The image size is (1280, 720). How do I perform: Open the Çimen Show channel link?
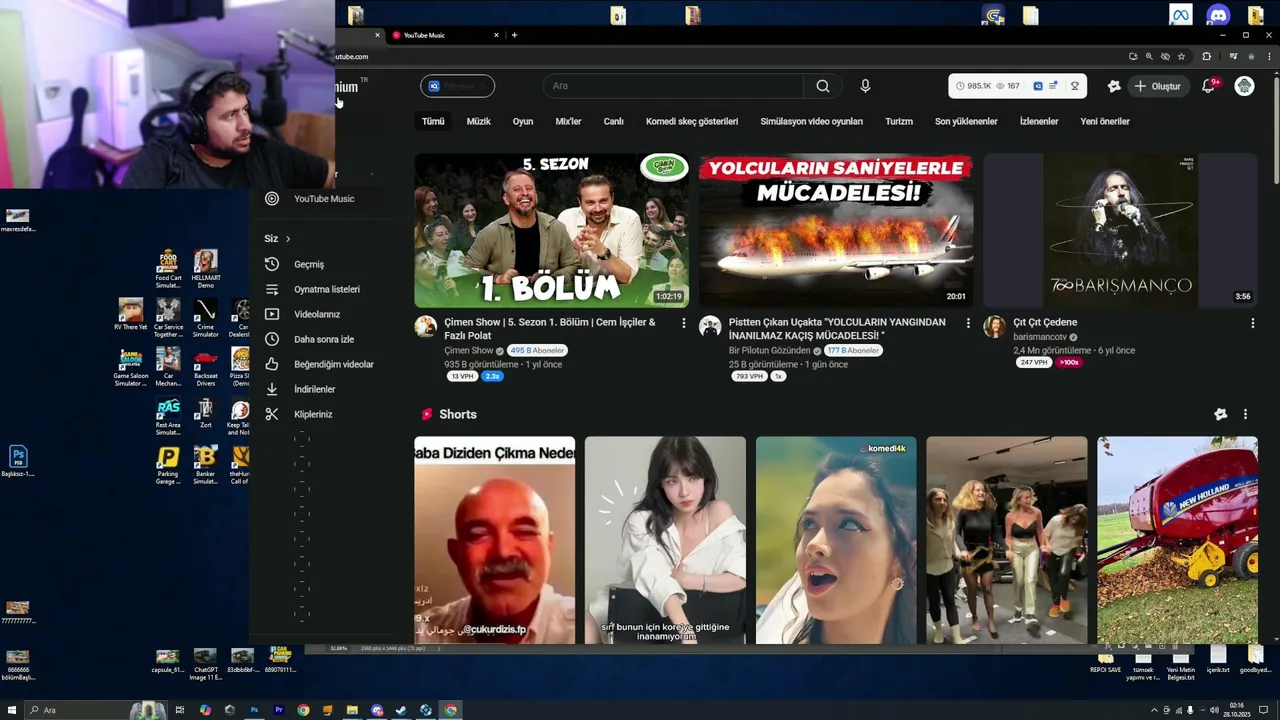pyautogui.click(x=469, y=351)
